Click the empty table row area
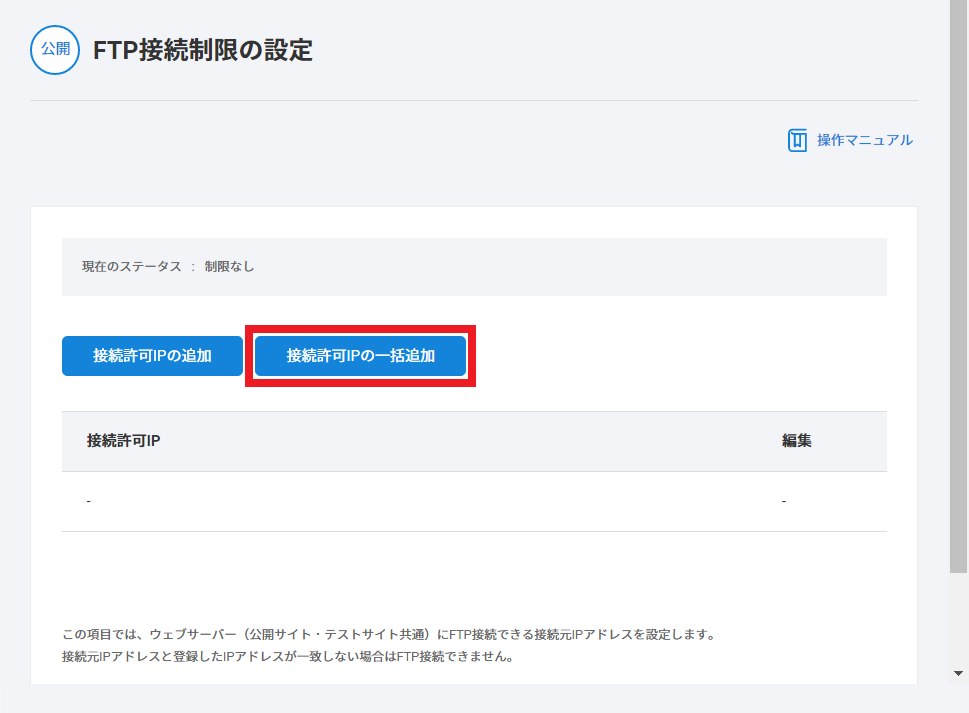Image resolution: width=969 pixels, height=713 pixels. click(430, 501)
